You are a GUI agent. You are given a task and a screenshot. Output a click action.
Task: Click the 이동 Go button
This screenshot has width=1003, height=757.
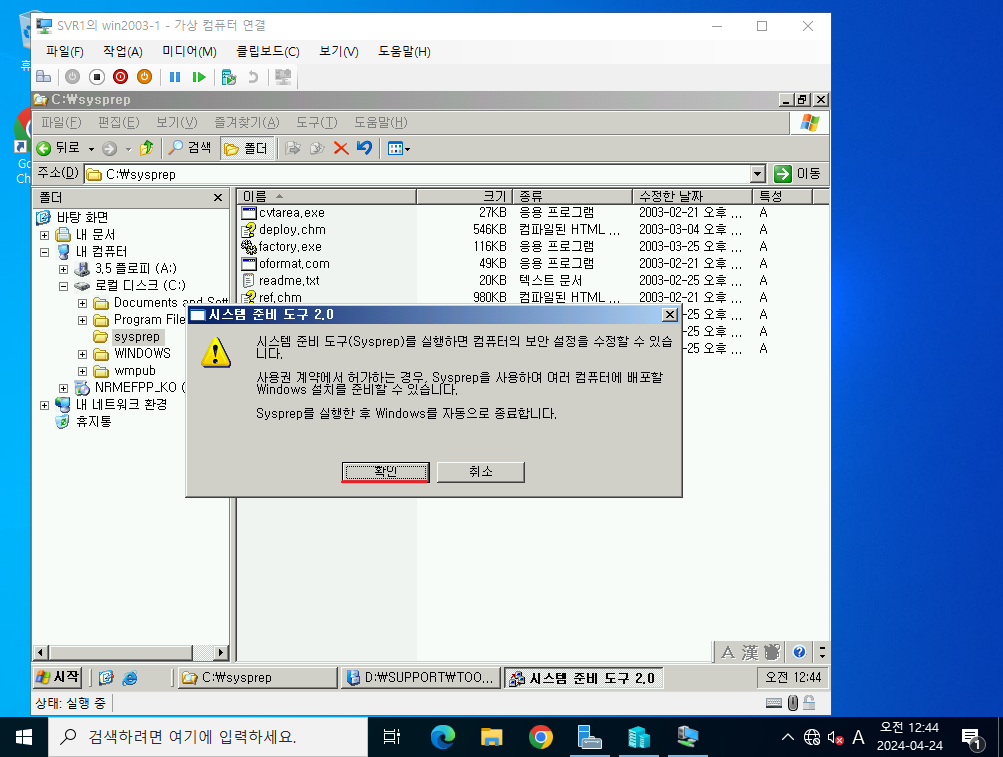click(797, 174)
